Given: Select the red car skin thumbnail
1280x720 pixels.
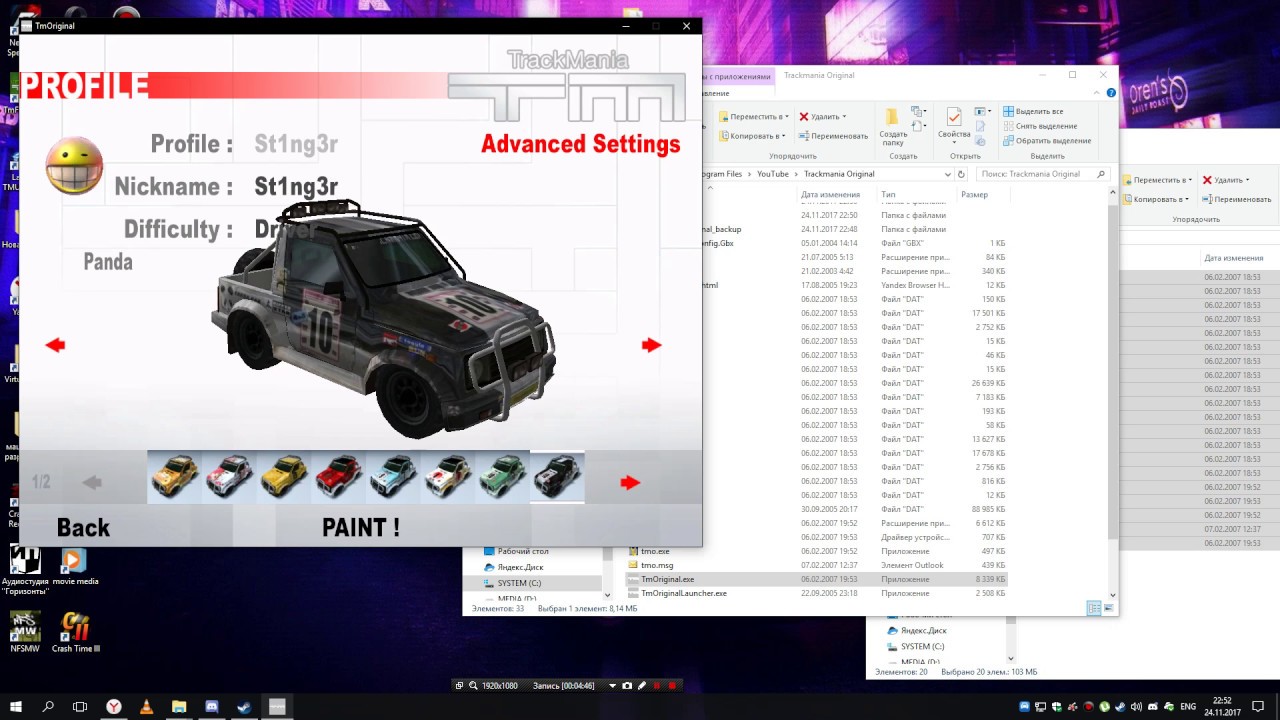Looking at the screenshot, I should pos(338,477).
